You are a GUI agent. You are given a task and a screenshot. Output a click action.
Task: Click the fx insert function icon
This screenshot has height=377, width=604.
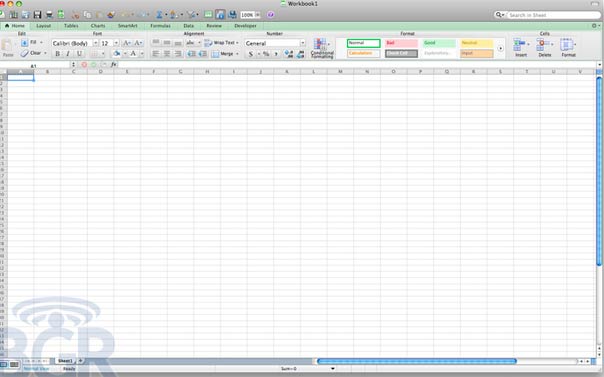pos(114,65)
